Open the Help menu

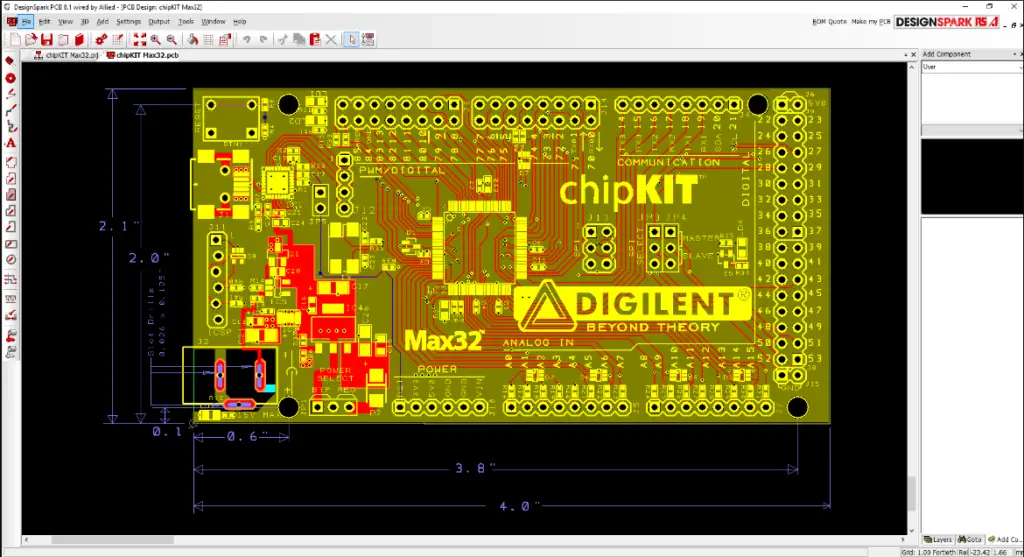[x=240, y=22]
